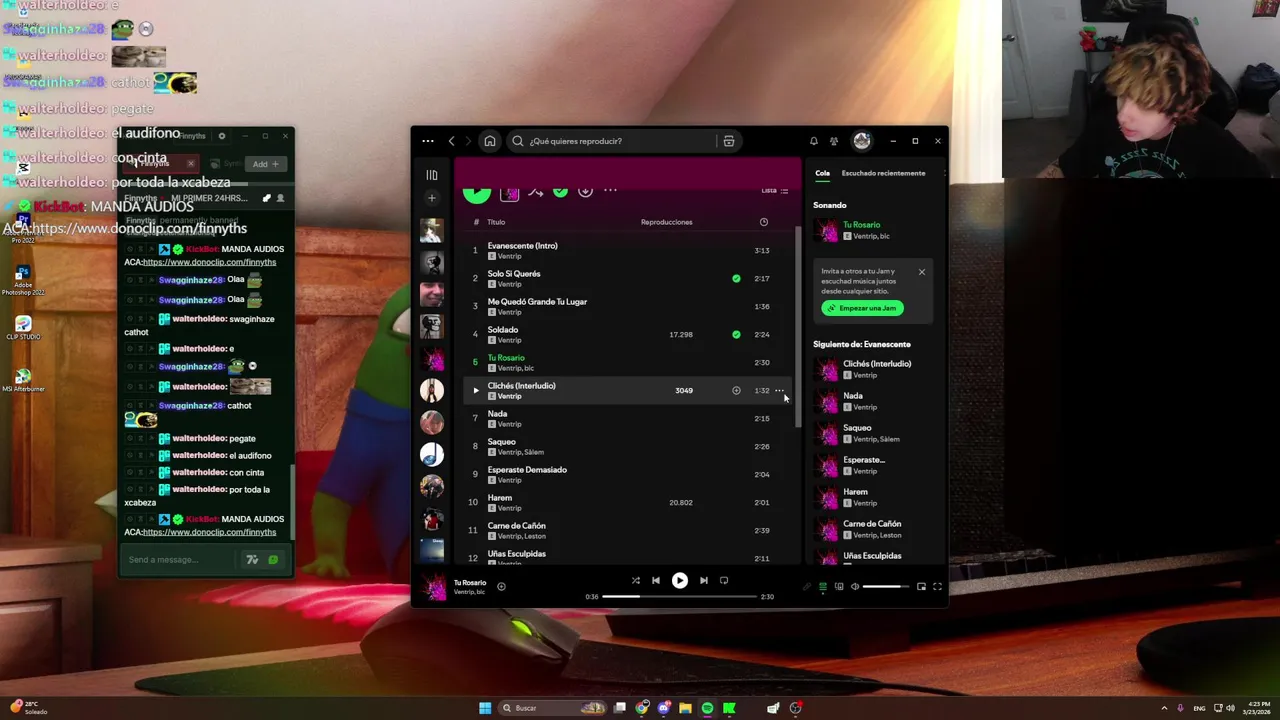Open friend activity icon
The height and width of the screenshot is (720, 1280).
[834, 141]
